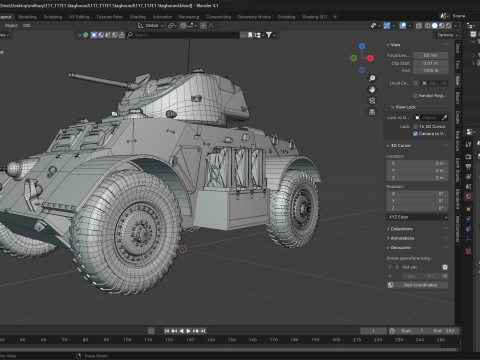Open the overlays options dropdown arrow
The image size is (480, 360).
pyautogui.click(x=409, y=26)
